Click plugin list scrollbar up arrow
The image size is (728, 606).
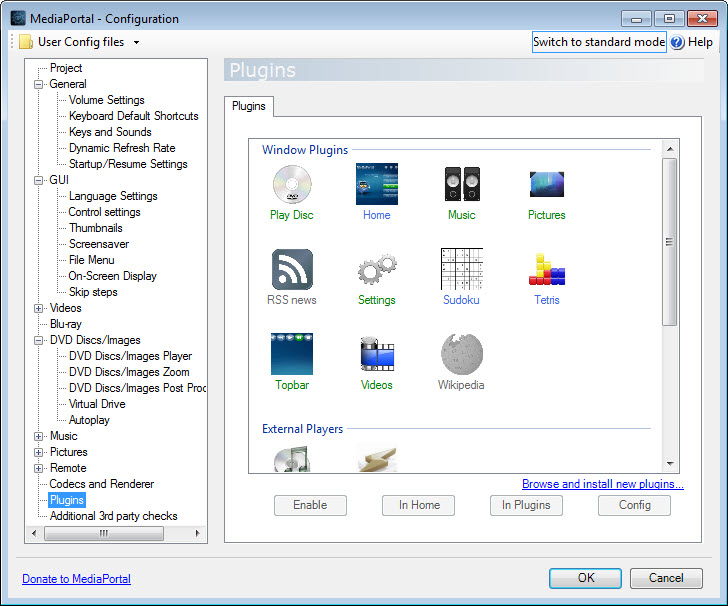(x=670, y=149)
